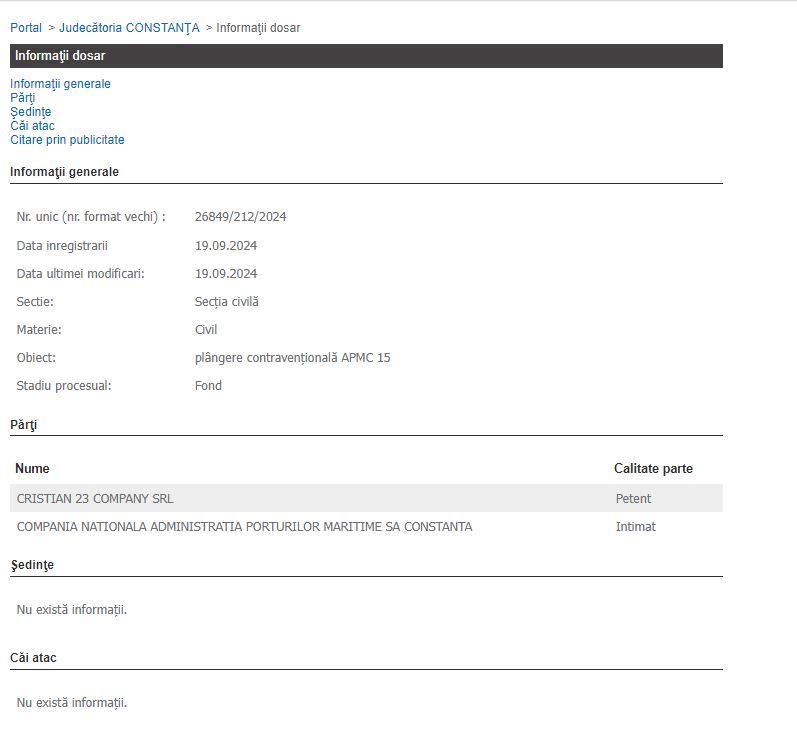This screenshot has width=797, height=740.
Task: Click the Calitate parte column header
Action: (x=653, y=468)
